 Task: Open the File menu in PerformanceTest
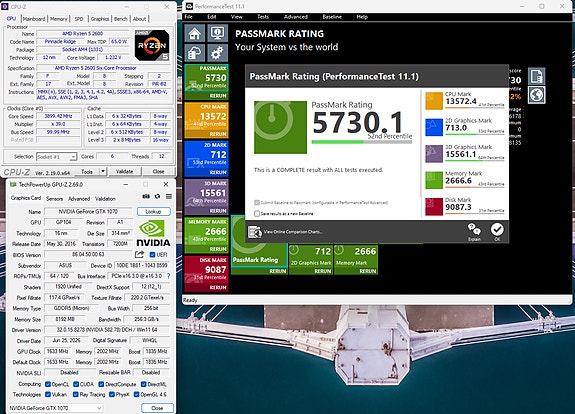point(188,17)
